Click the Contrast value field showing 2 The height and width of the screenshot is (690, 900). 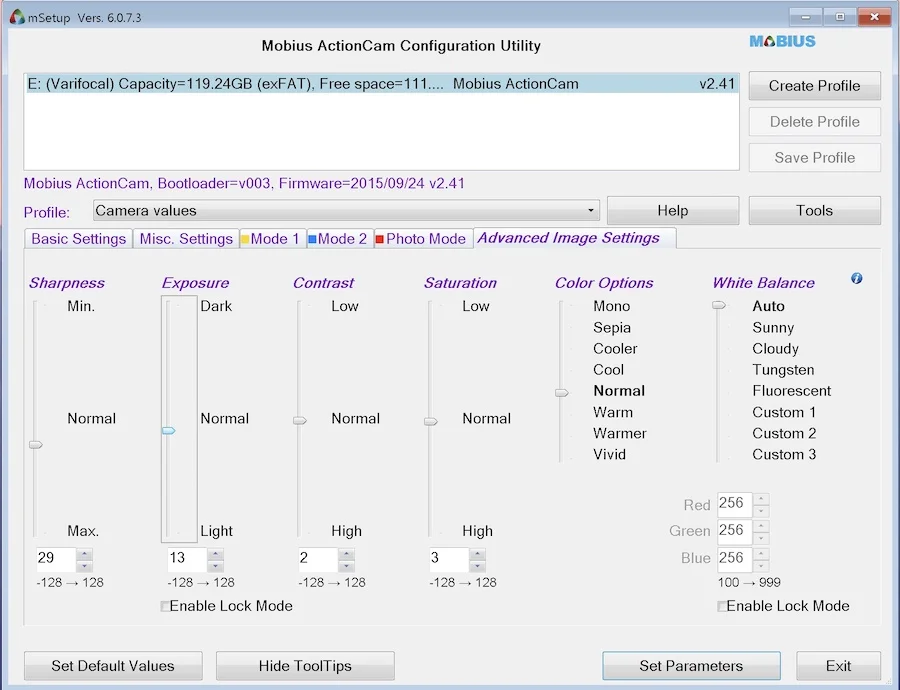(x=317, y=559)
